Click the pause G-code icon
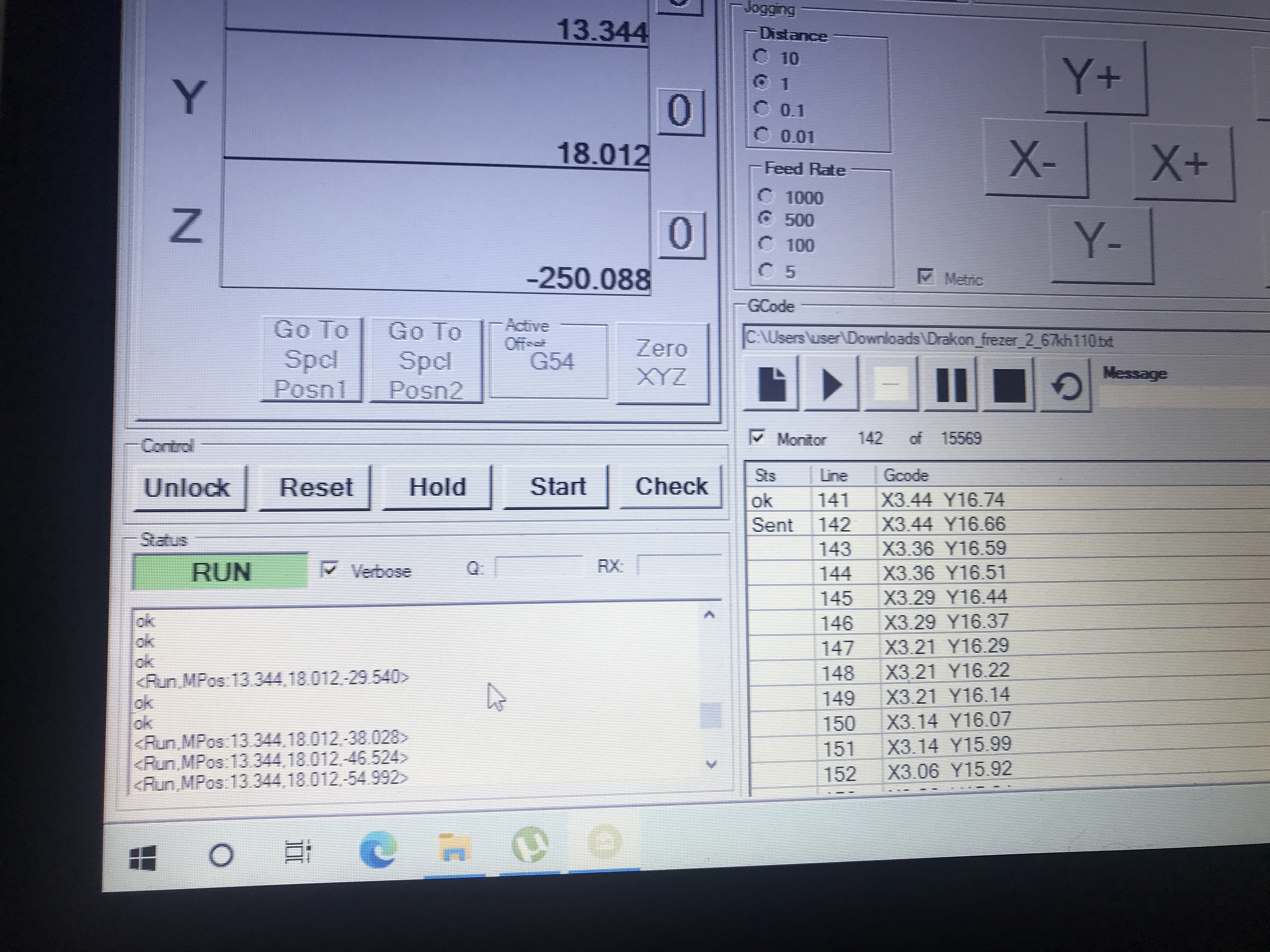1270x952 pixels. (x=951, y=384)
